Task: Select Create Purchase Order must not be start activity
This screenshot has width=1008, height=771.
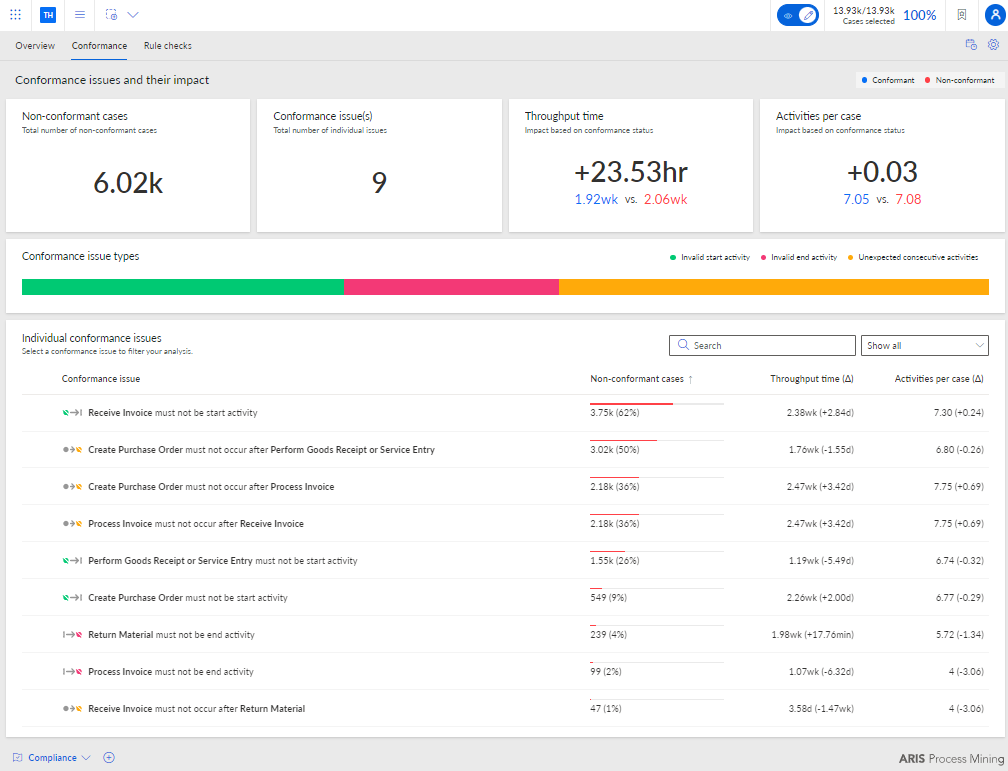Action: click(505, 597)
